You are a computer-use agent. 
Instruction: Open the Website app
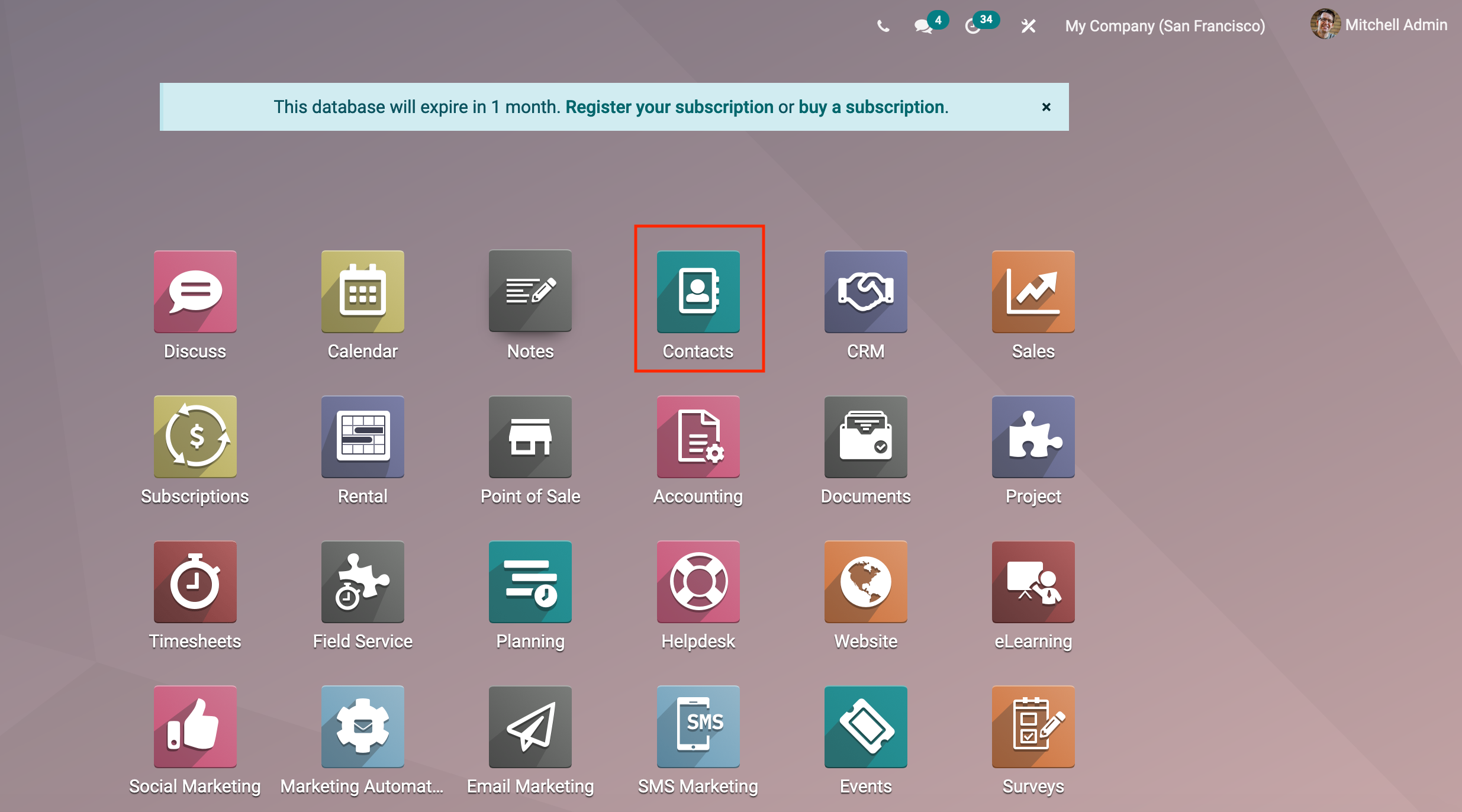[x=866, y=582]
